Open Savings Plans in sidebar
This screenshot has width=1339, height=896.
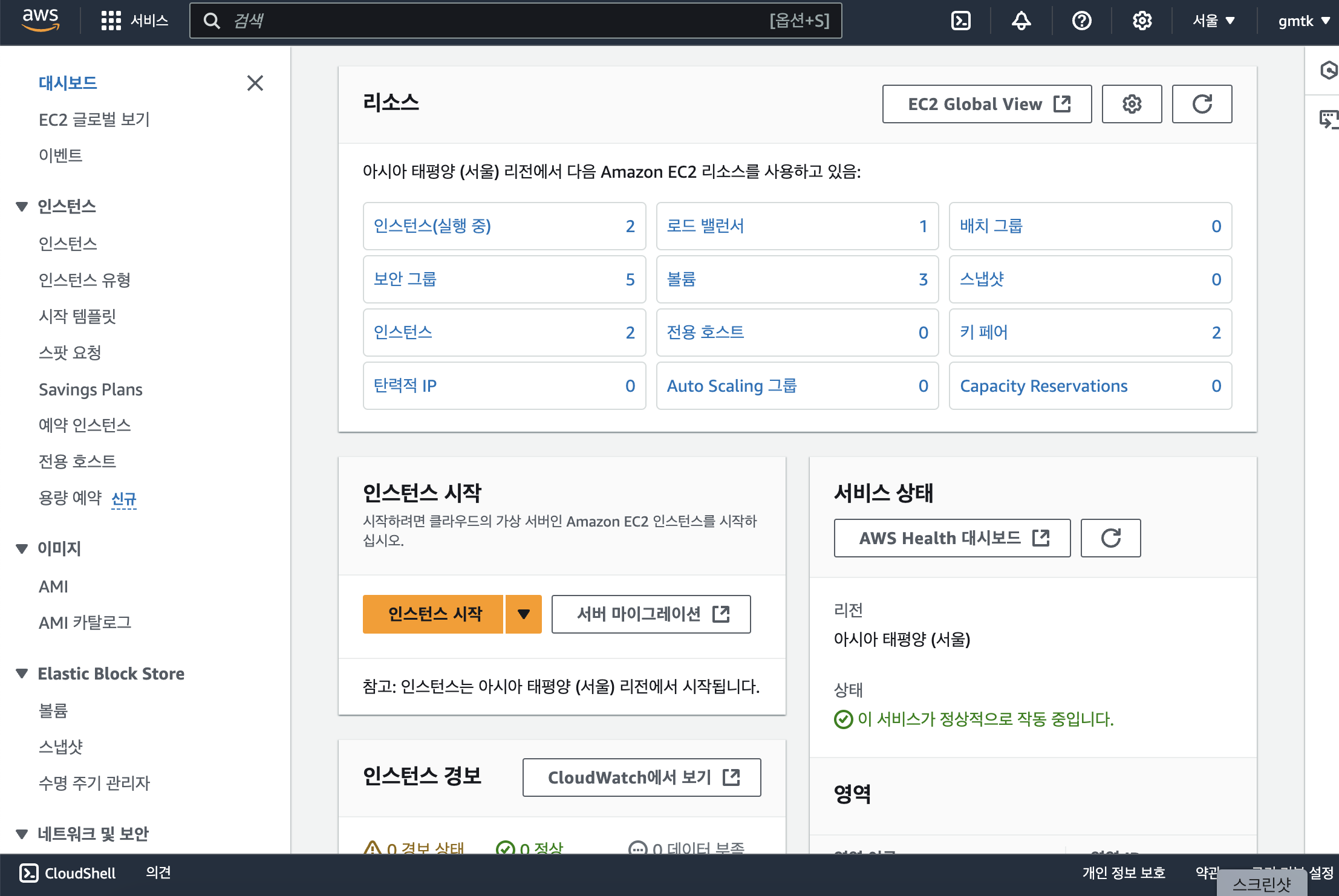tap(91, 389)
